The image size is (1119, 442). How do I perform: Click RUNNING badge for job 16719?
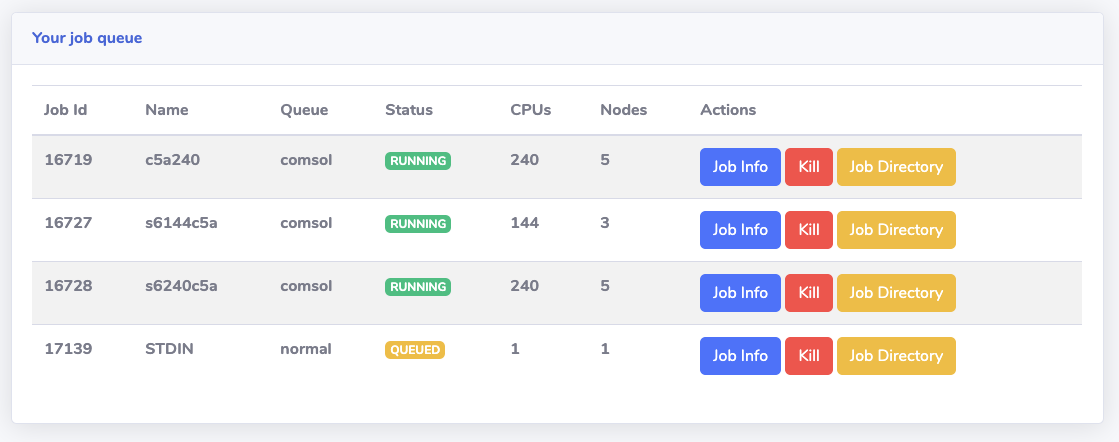coord(418,161)
